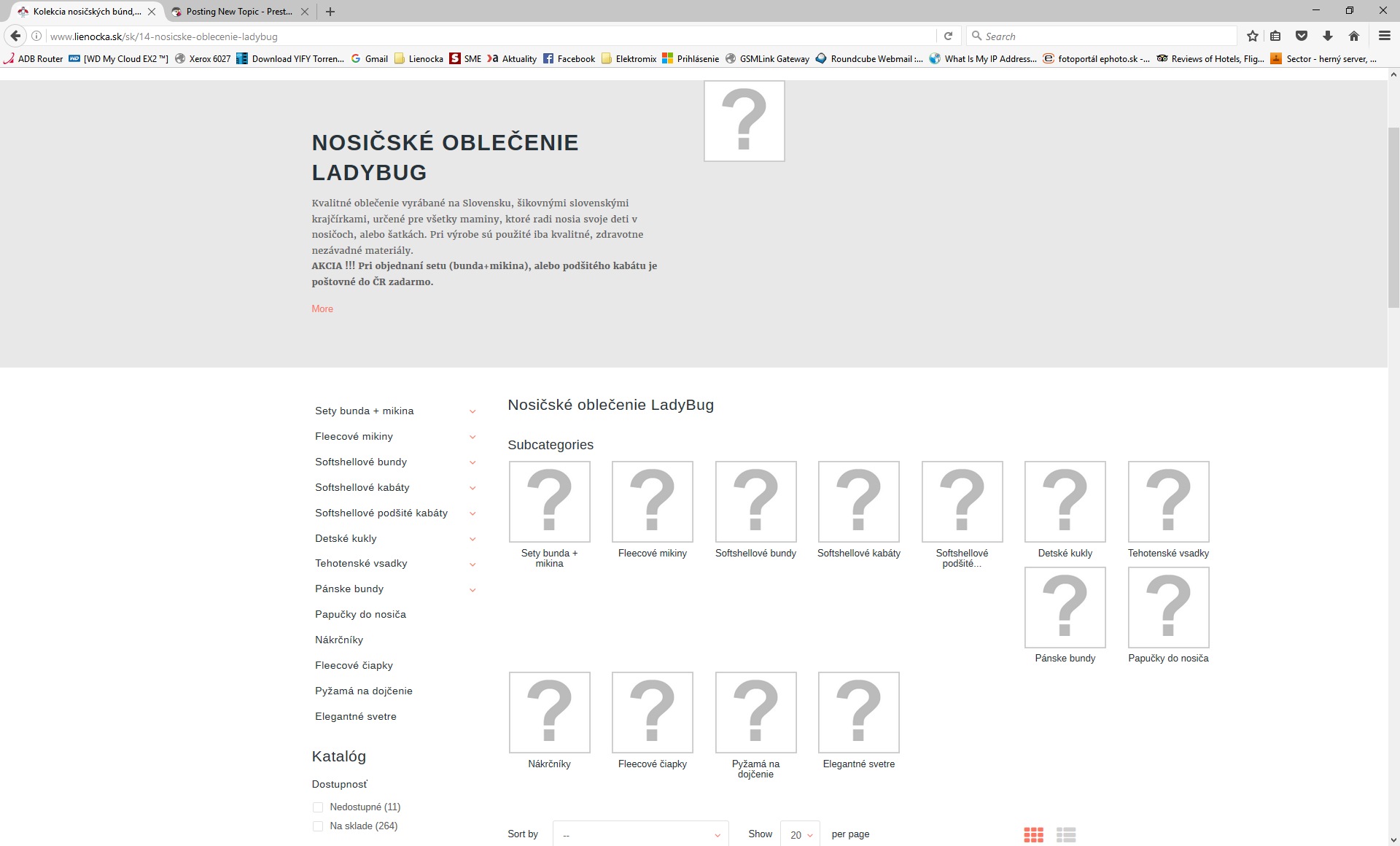The image size is (1400, 846).
Task: Switch to list view icon
Action: 1065,834
